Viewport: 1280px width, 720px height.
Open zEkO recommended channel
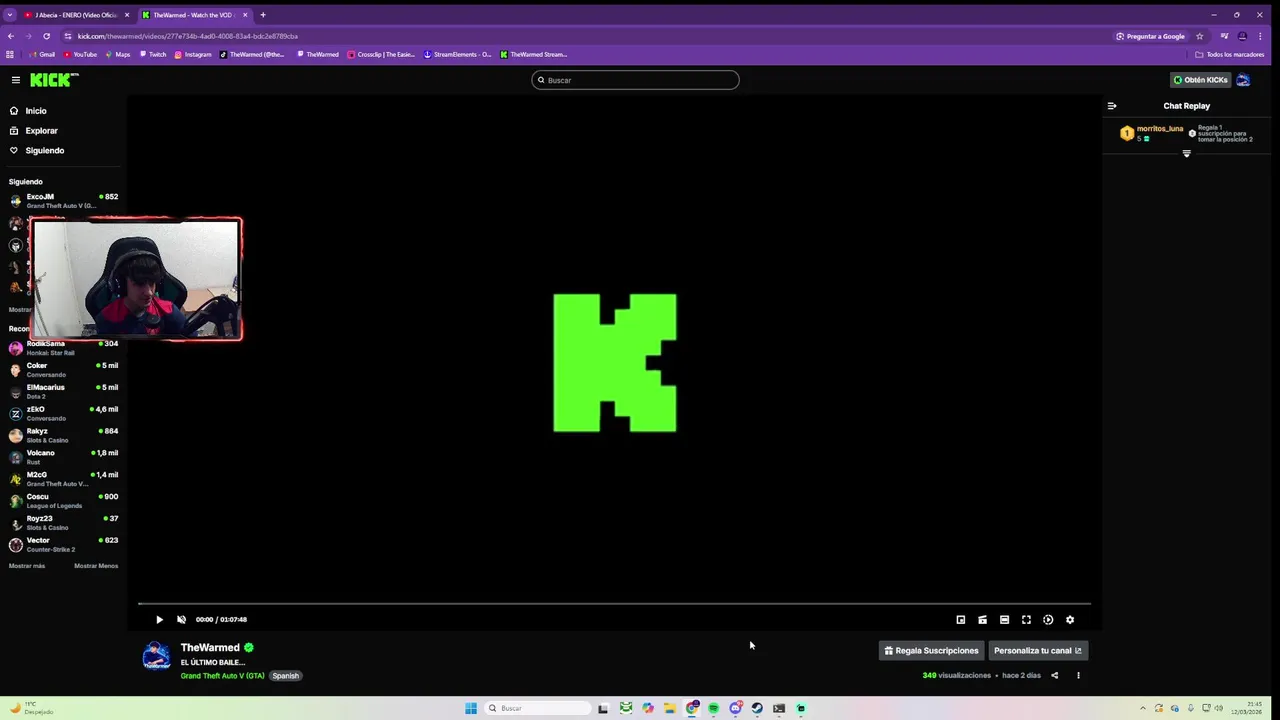[x=63, y=414]
